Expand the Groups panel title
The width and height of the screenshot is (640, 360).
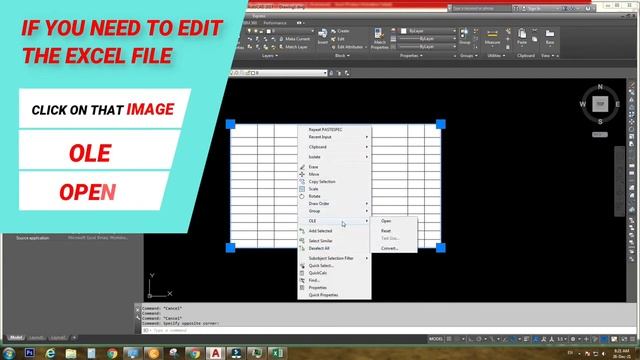[x=469, y=56]
